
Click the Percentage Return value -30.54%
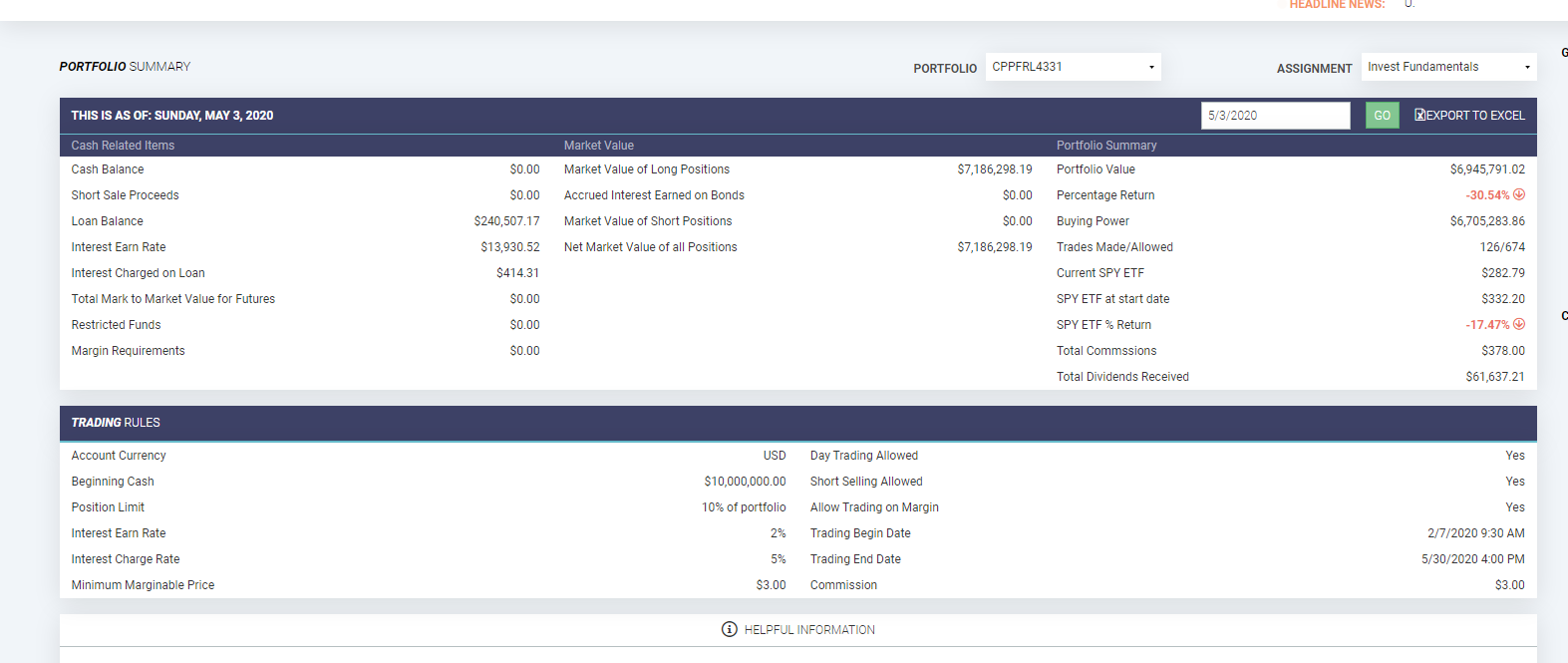pyautogui.click(x=1487, y=195)
